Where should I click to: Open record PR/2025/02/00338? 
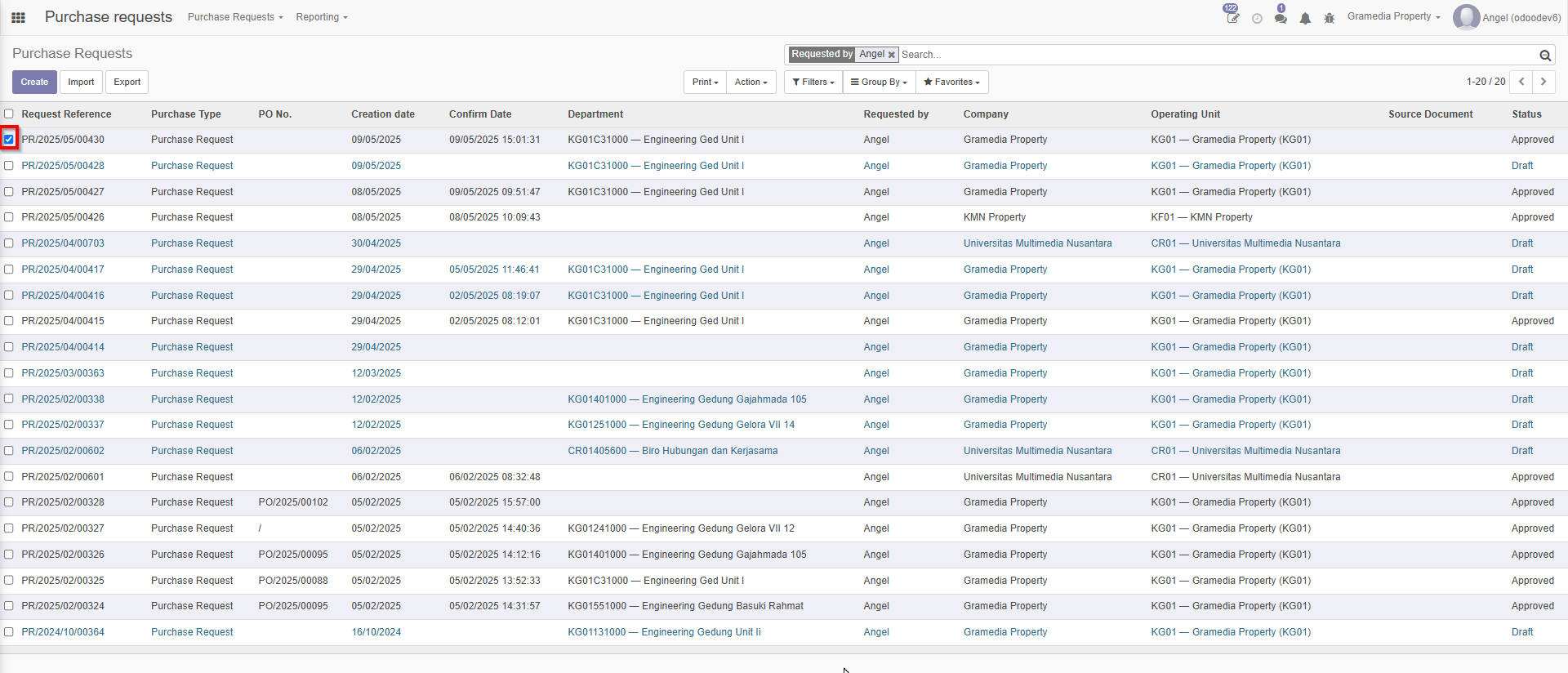[63, 399]
